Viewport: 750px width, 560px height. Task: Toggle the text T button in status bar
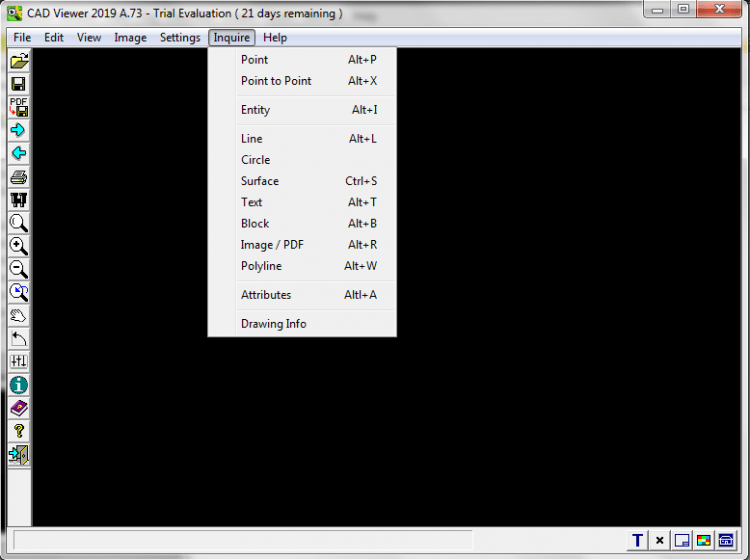637,541
